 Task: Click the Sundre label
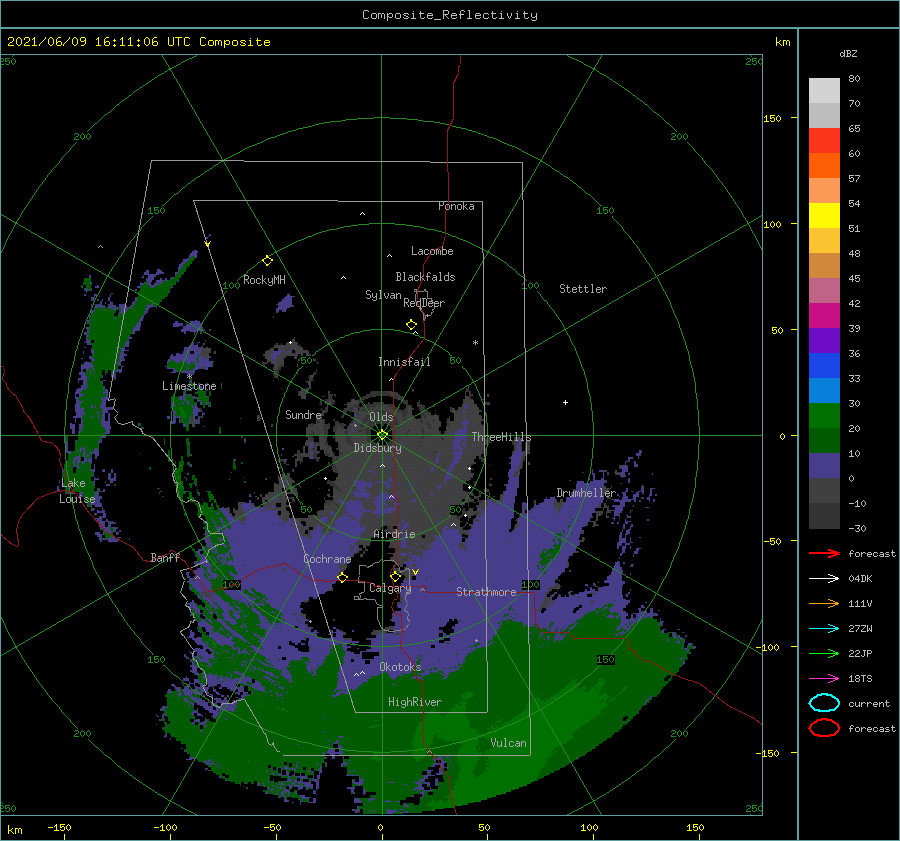pyautogui.click(x=303, y=414)
